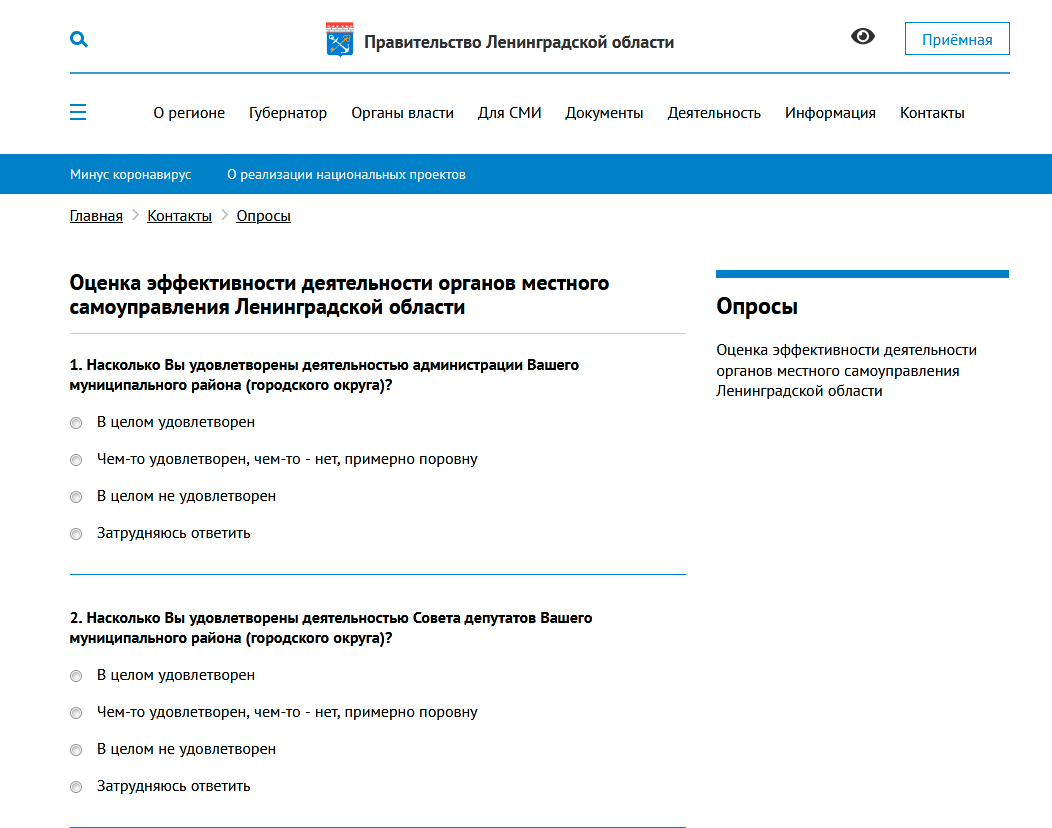Click the Leningrad Oblast coat of arms logo
The image size is (1052, 828).
[x=340, y=40]
